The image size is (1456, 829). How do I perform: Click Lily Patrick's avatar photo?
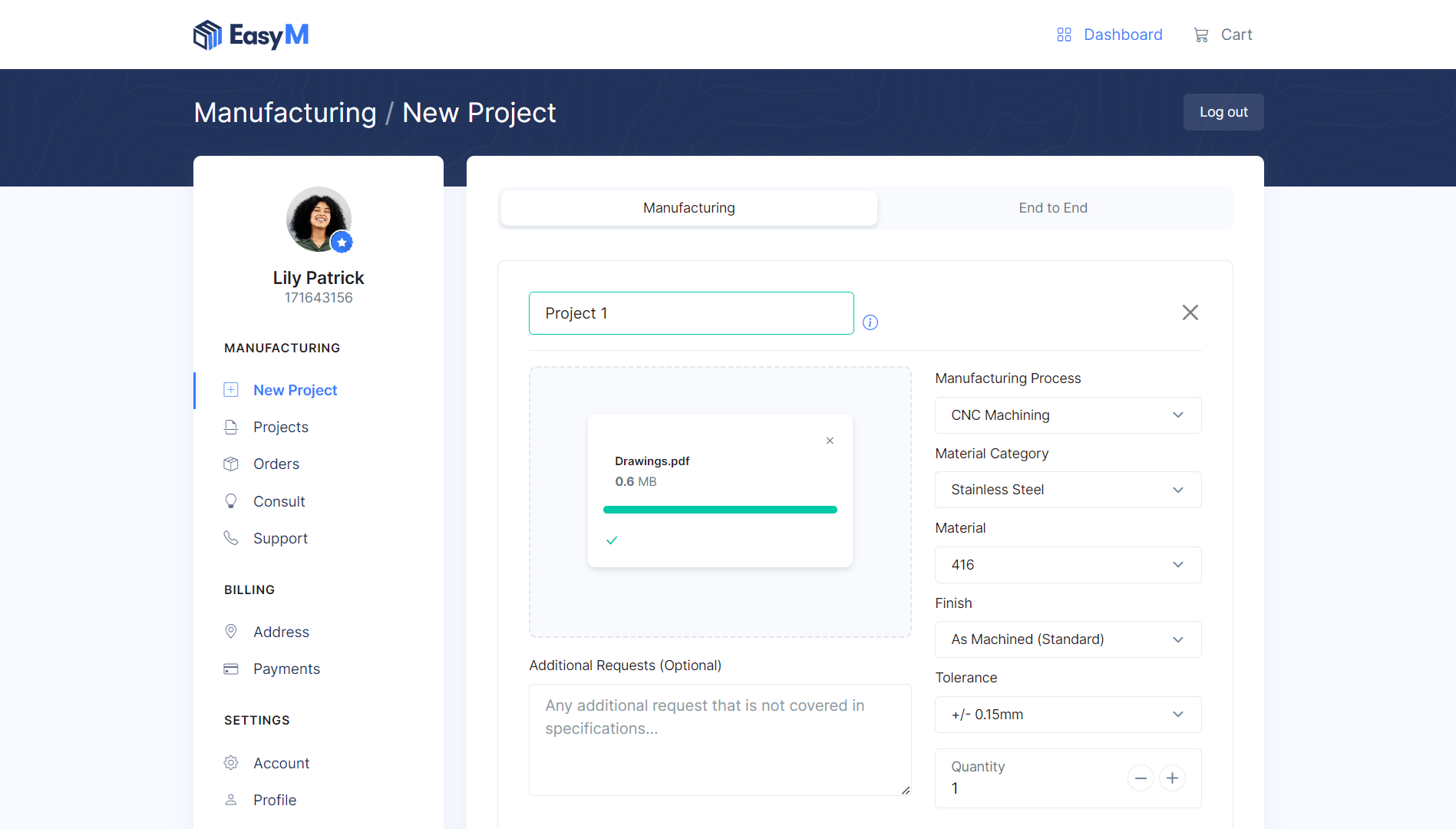[319, 220]
